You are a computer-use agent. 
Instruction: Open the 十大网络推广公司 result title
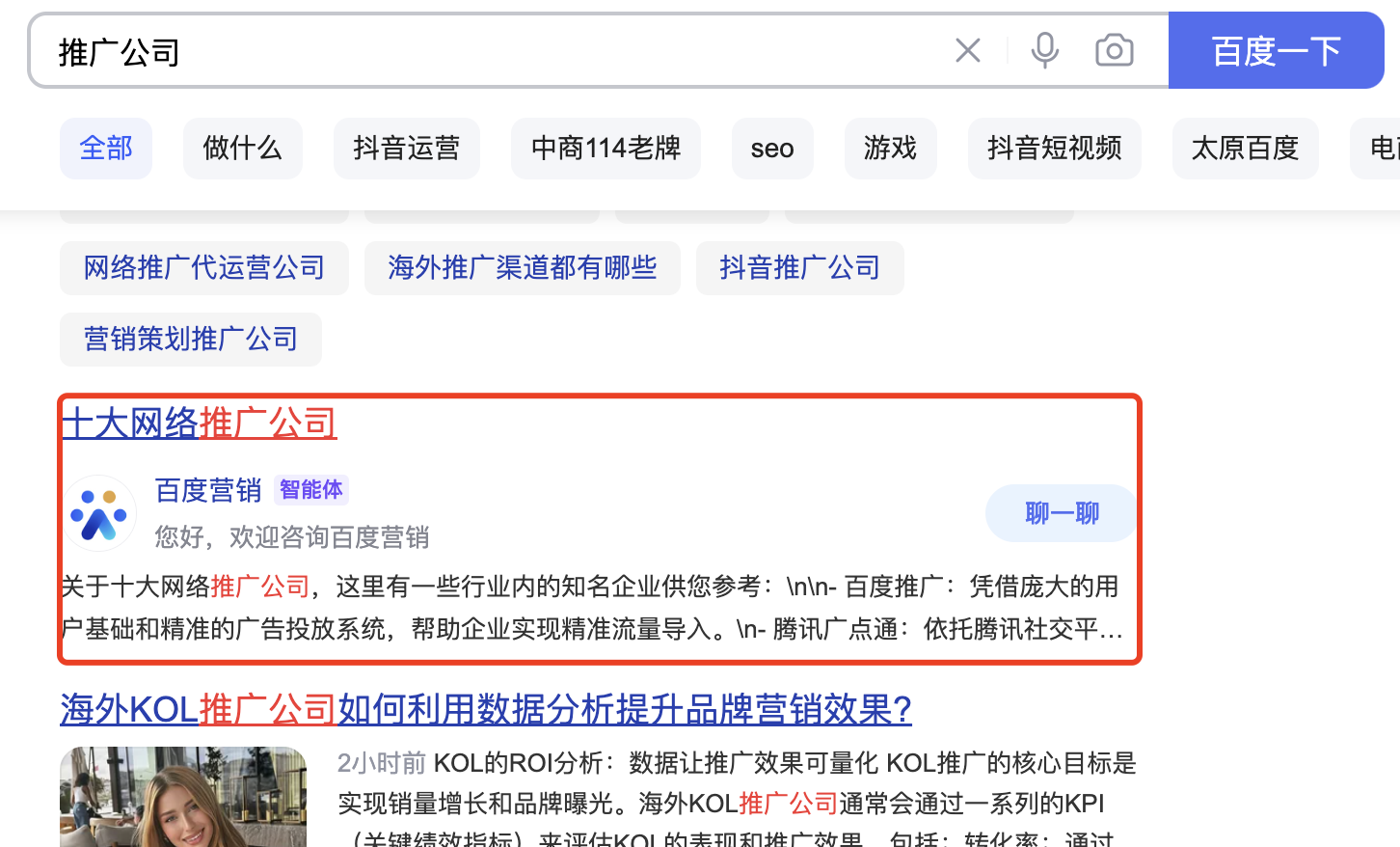[x=199, y=423]
